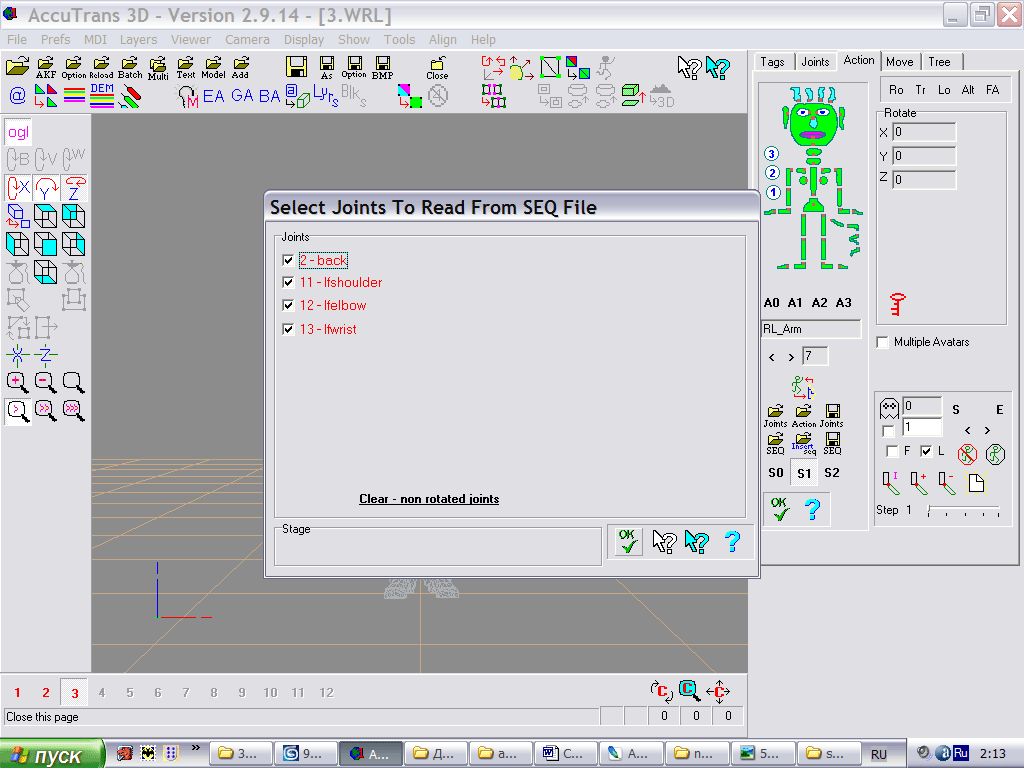
Task: Click the zoom in magnifier icon
Action: pos(18,382)
